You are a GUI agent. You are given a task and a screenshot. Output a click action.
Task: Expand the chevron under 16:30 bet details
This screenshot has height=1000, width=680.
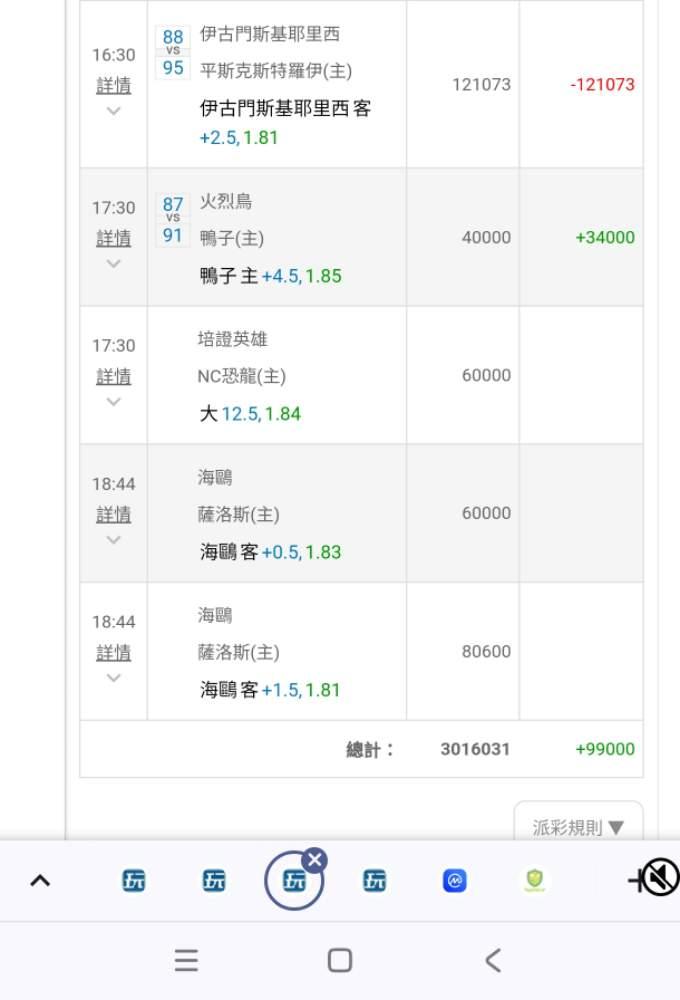point(113,111)
